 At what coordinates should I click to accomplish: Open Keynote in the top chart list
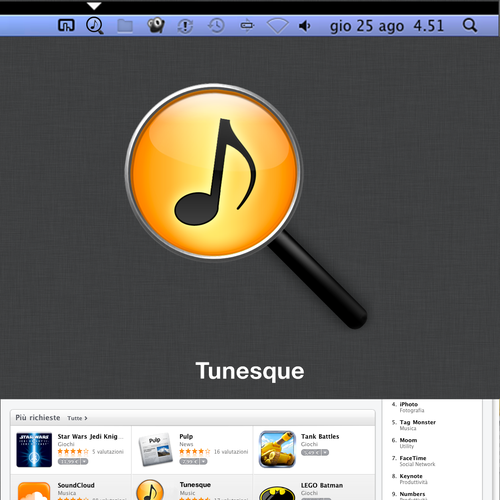[411, 476]
